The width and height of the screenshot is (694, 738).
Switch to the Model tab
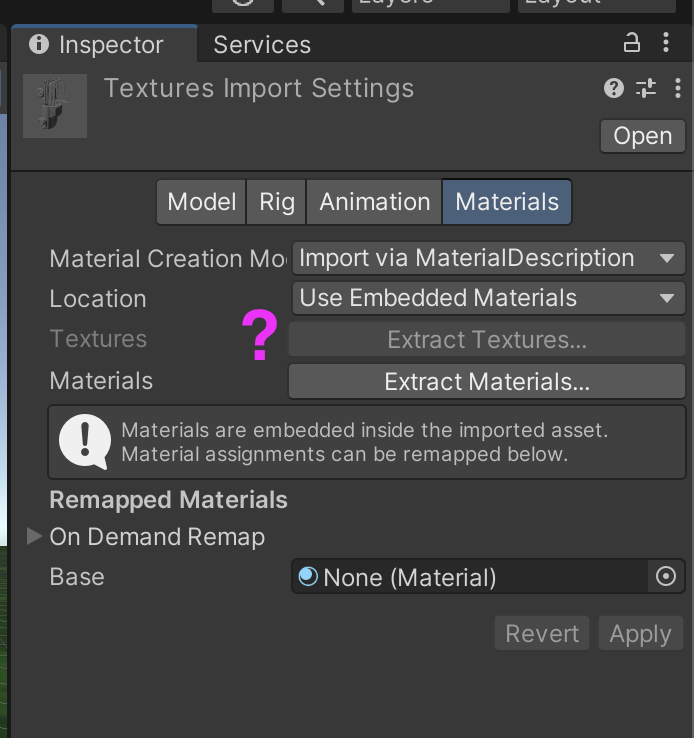pyautogui.click(x=201, y=202)
